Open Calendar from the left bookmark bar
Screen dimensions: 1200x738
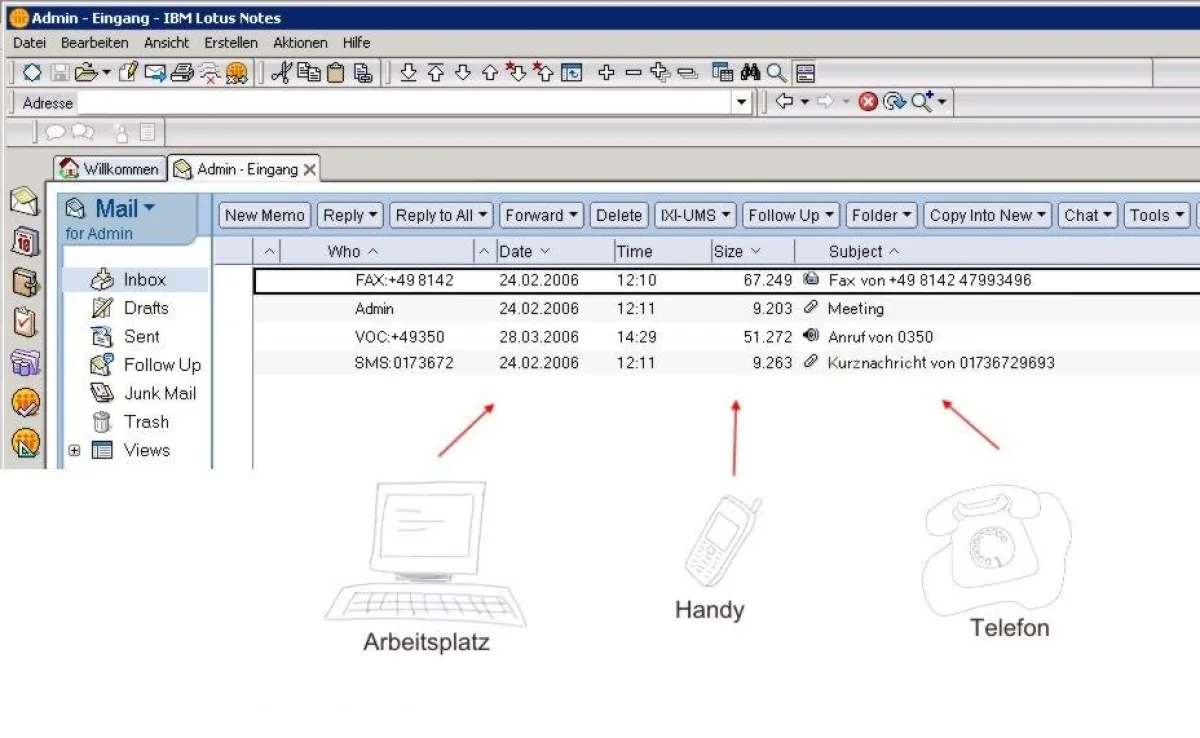(x=25, y=242)
